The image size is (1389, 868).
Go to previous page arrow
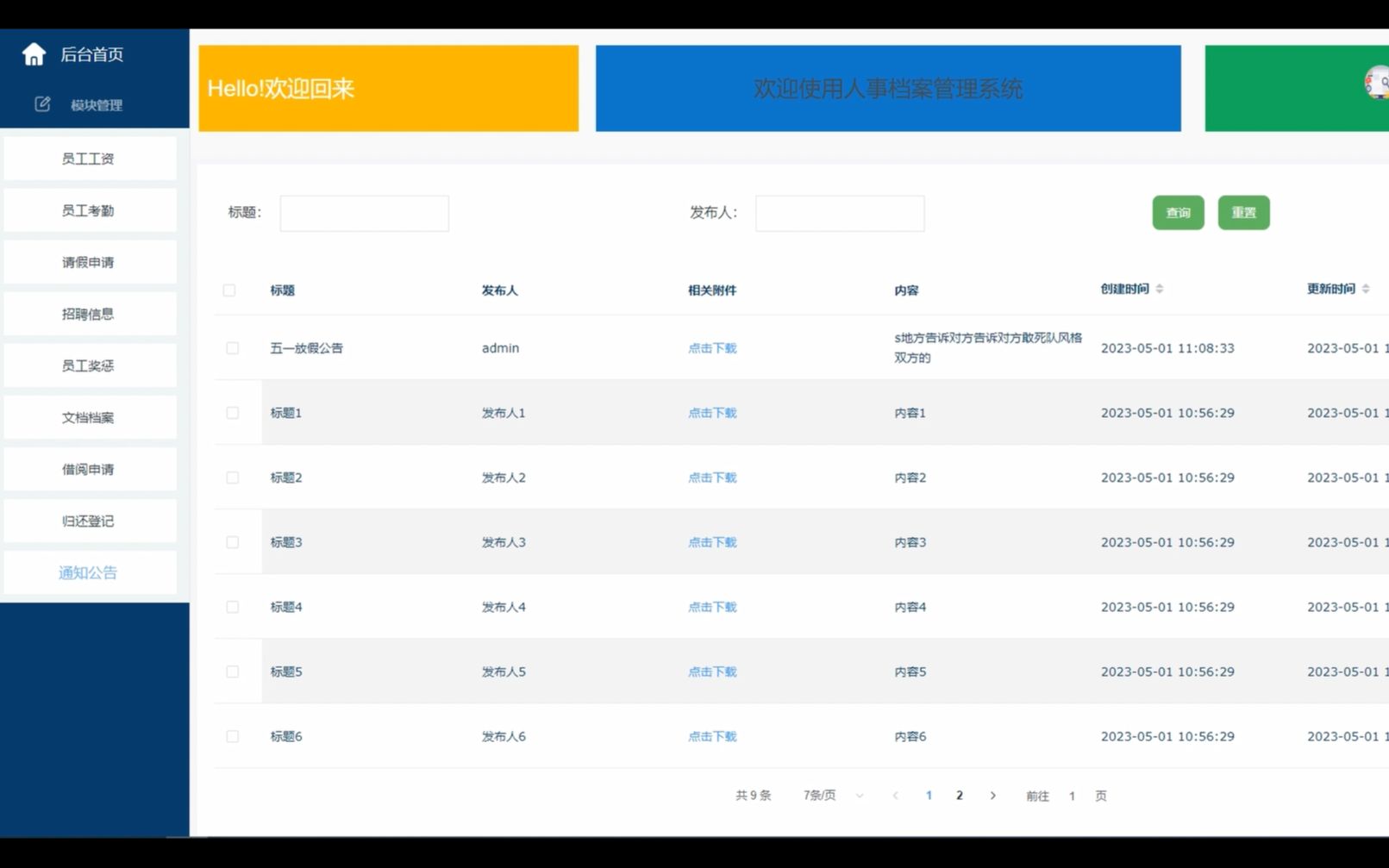pyautogui.click(x=896, y=796)
